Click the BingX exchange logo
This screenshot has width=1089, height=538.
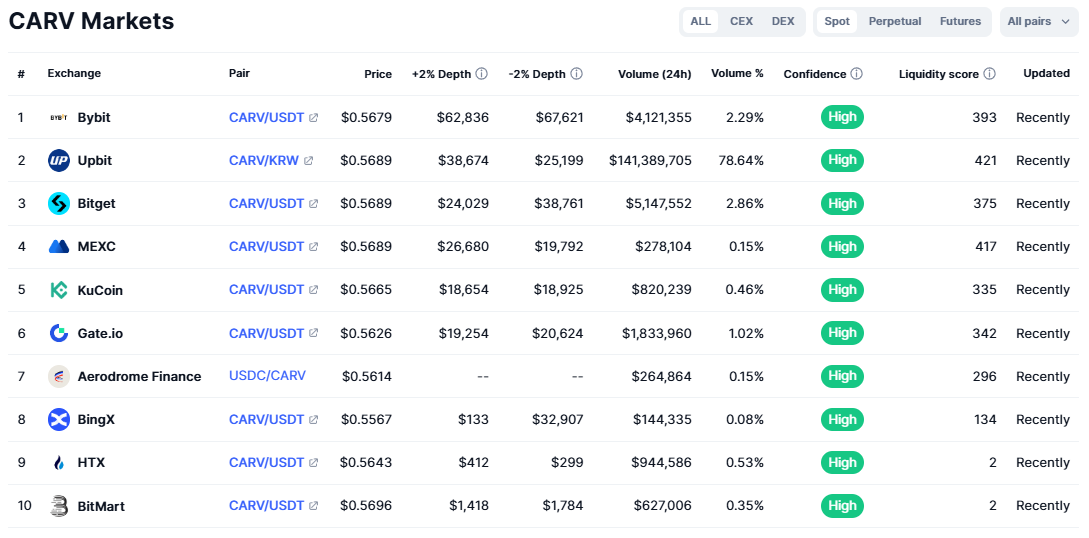pyautogui.click(x=59, y=419)
